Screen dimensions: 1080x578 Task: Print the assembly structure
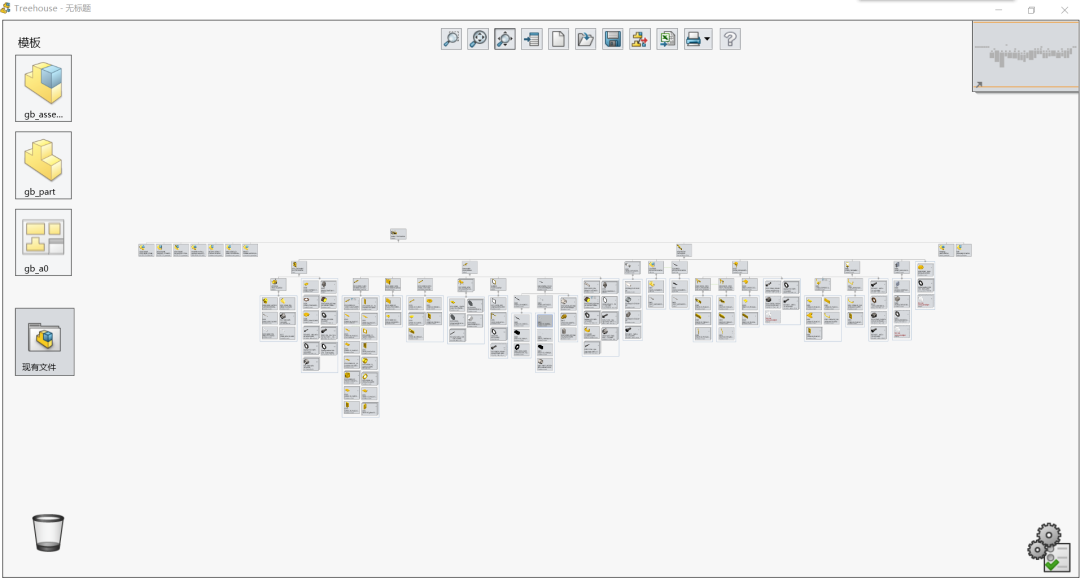(x=692, y=39)
